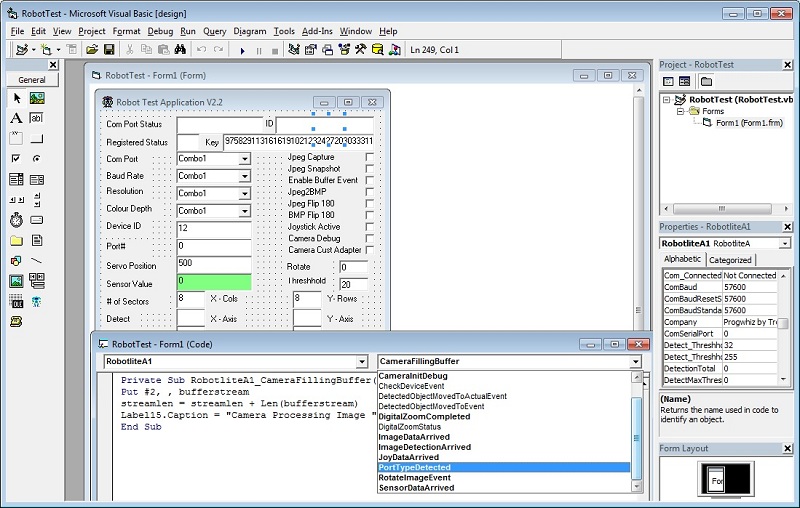The height and width of the screenshot is (508, 800).
Task: Click the Toolbox hammer-and-wrench toolbar icon
Action: coord(361,49)
